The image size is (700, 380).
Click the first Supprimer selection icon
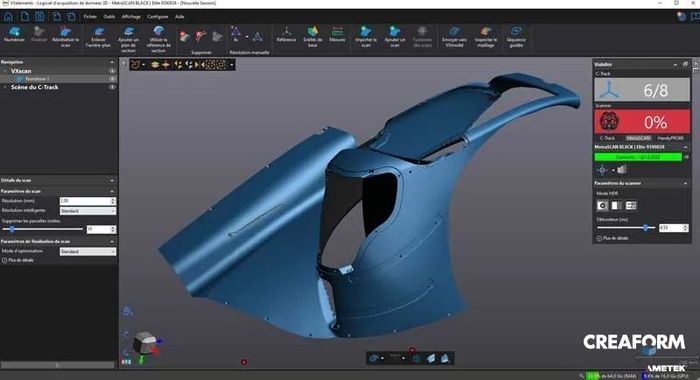(184, 37)
